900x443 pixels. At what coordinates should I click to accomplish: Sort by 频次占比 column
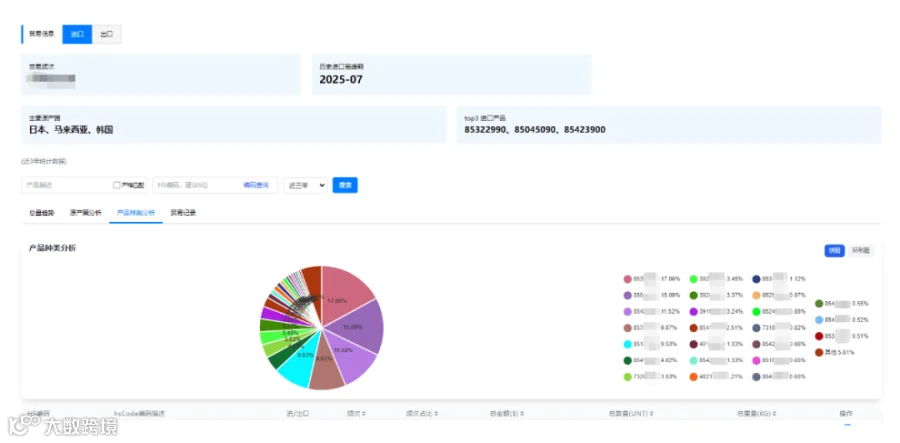click(x=436, y=413)
